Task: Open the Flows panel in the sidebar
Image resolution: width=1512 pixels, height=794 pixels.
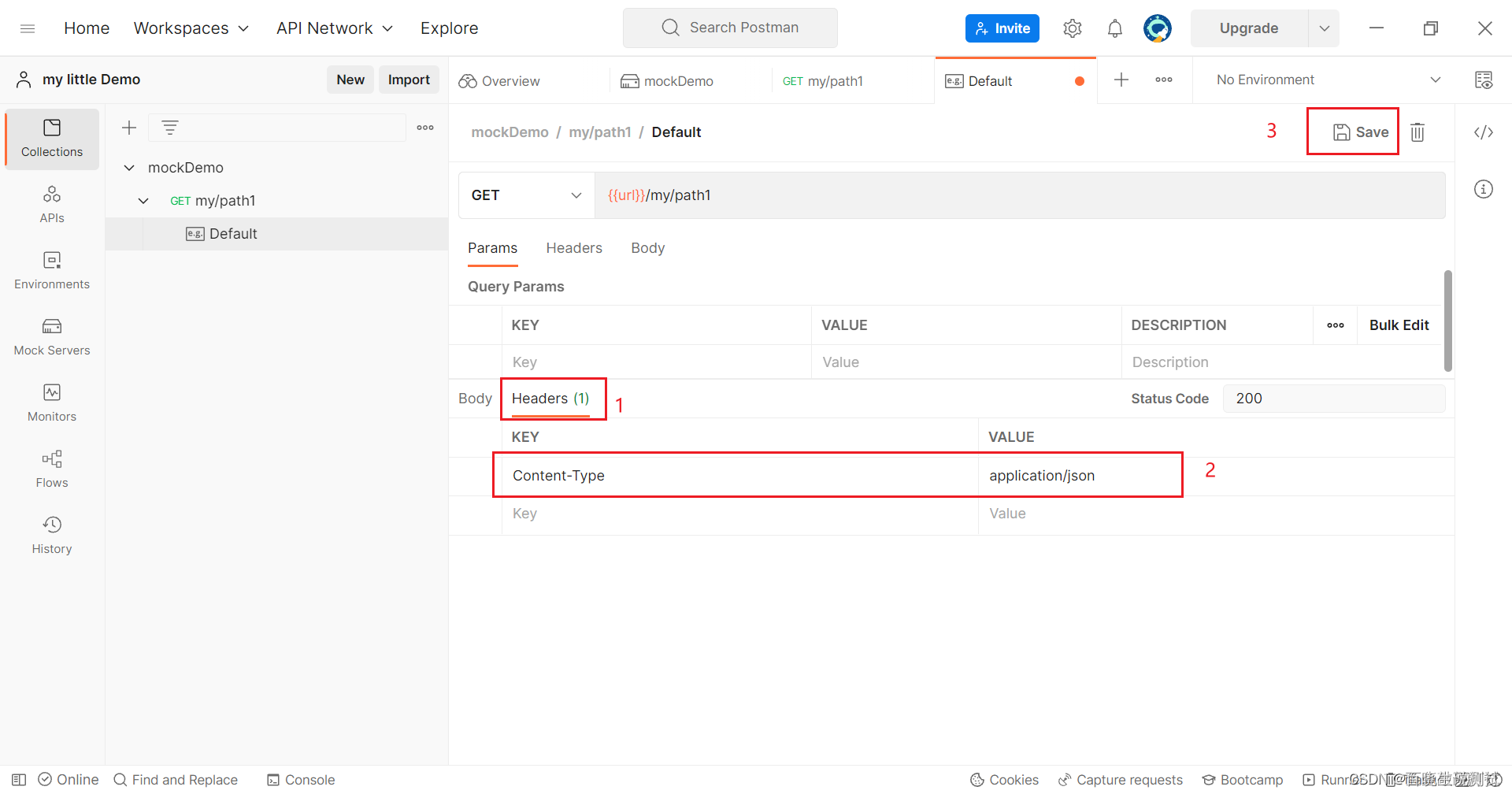Action: tap(51, 469)
